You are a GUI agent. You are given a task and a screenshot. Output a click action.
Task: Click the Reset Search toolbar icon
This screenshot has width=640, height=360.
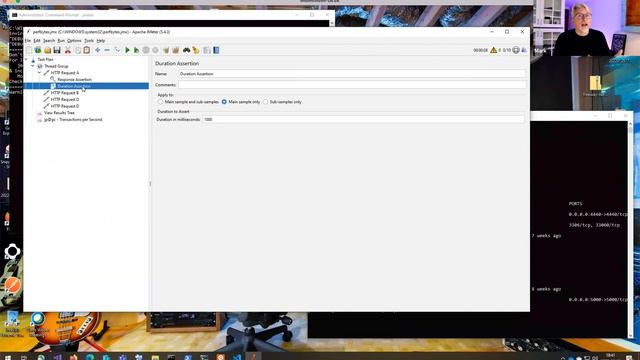pos(196,50)
